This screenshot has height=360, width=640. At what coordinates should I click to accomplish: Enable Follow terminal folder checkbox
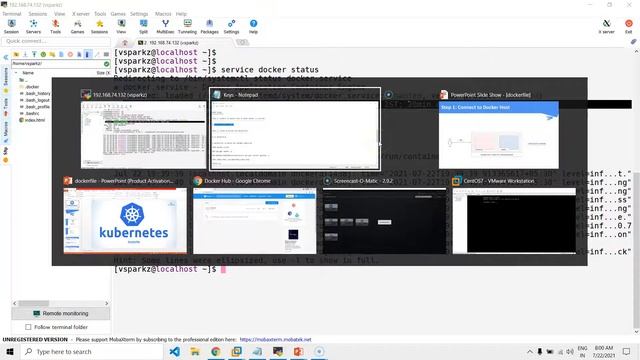coord(28,327)
